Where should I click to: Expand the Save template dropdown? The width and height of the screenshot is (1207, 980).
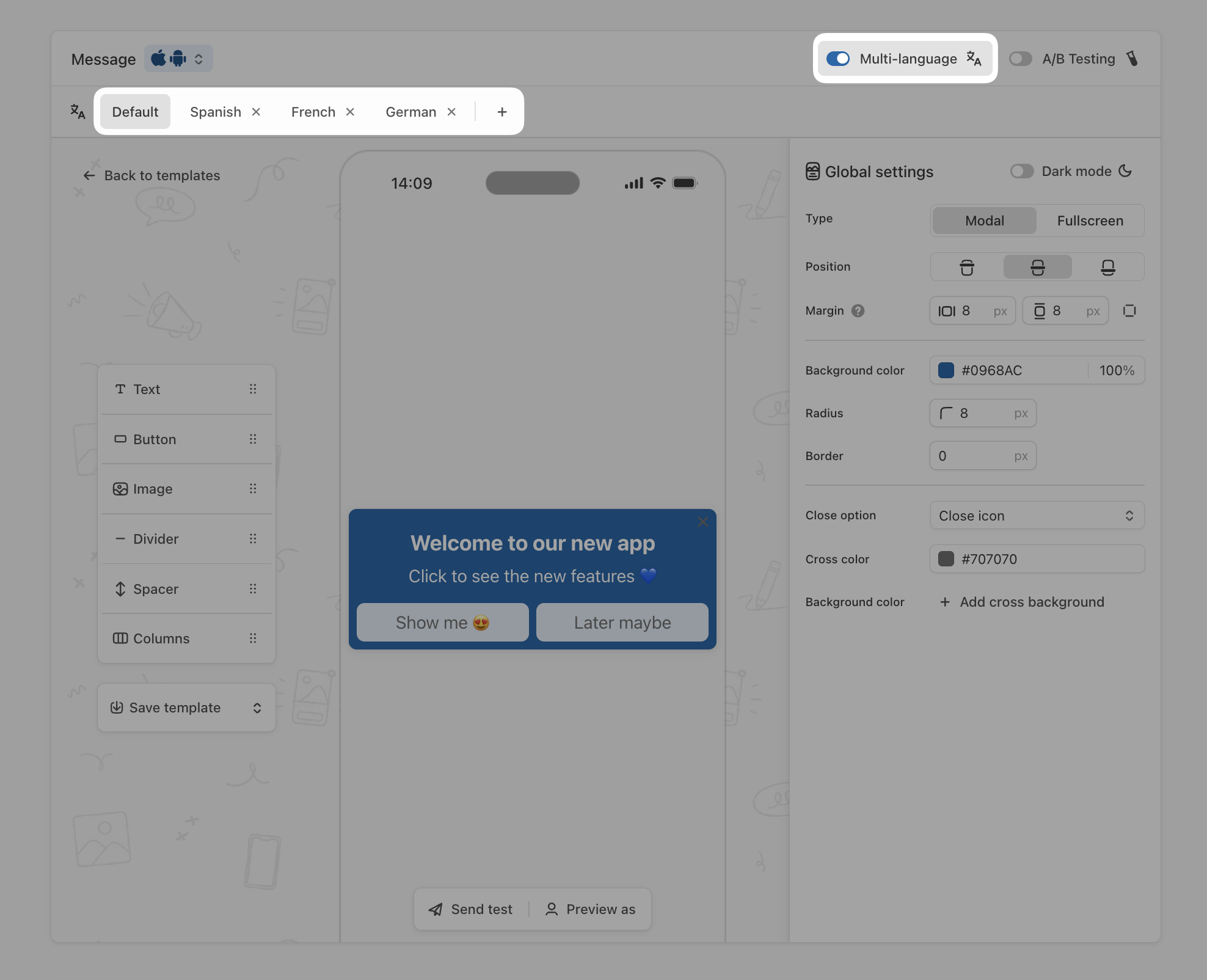[x=257, y=708]
